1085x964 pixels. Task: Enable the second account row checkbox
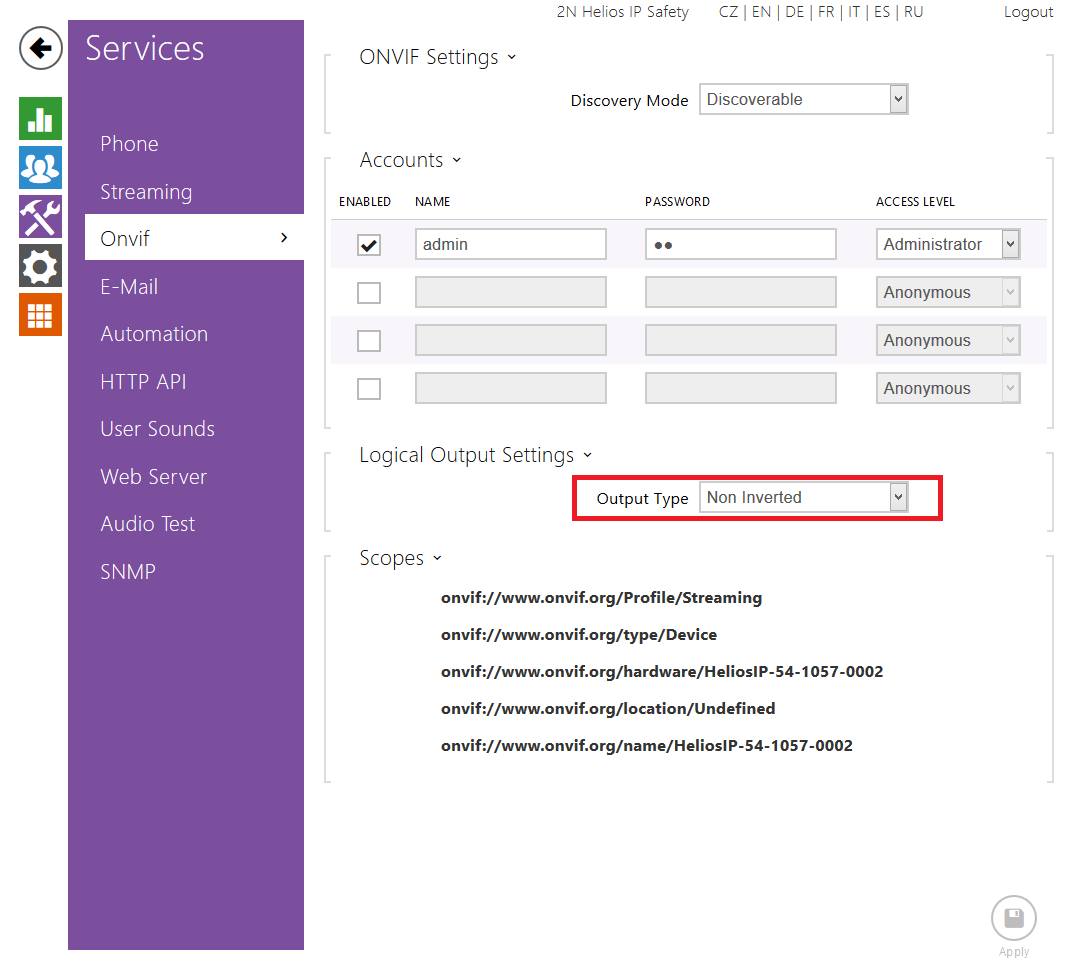369,293
